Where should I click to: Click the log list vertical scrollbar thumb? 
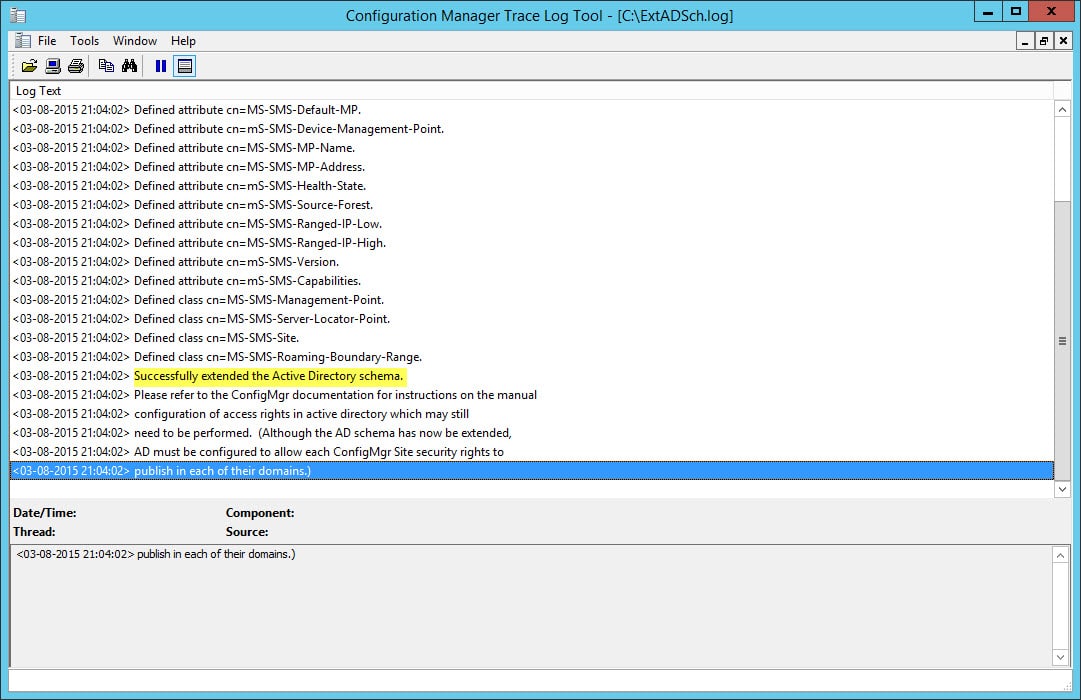coord(1062,341)
